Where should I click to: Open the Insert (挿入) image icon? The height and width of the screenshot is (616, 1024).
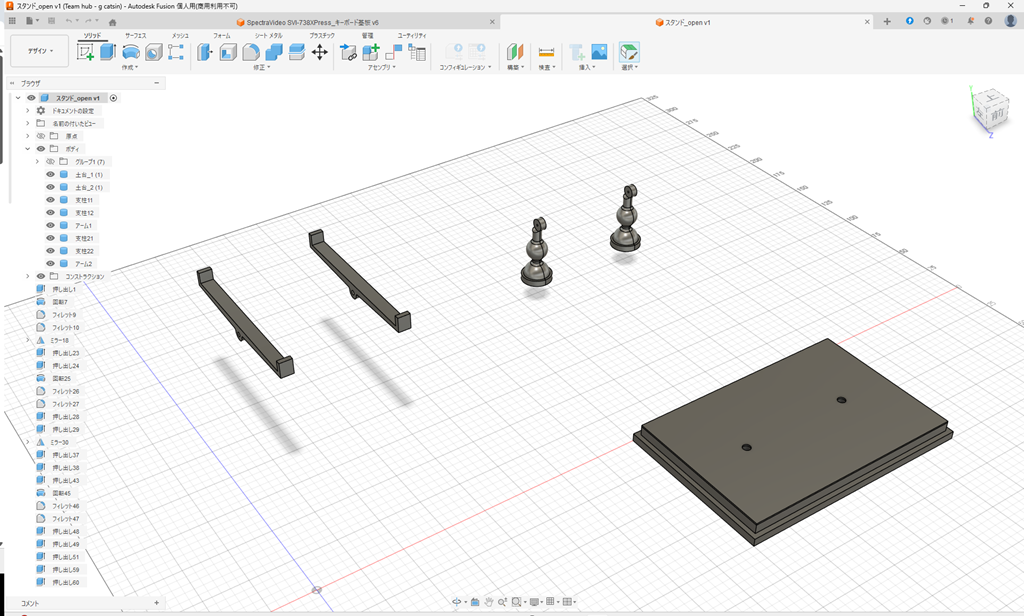pyautogui.click(x=599, y=52)
